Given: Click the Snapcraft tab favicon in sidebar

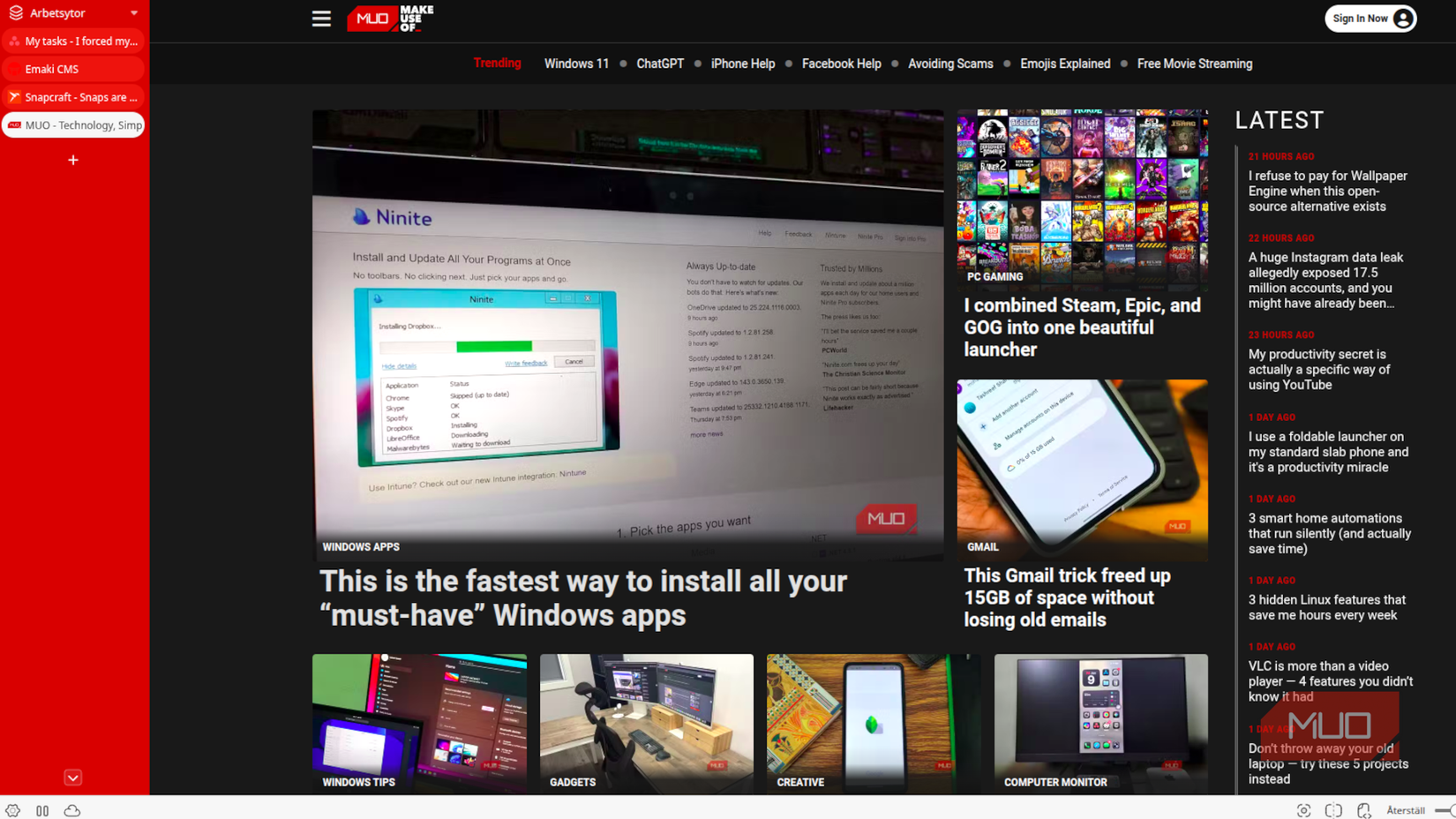Looking at the screenshot, I should tap(14, 96).
